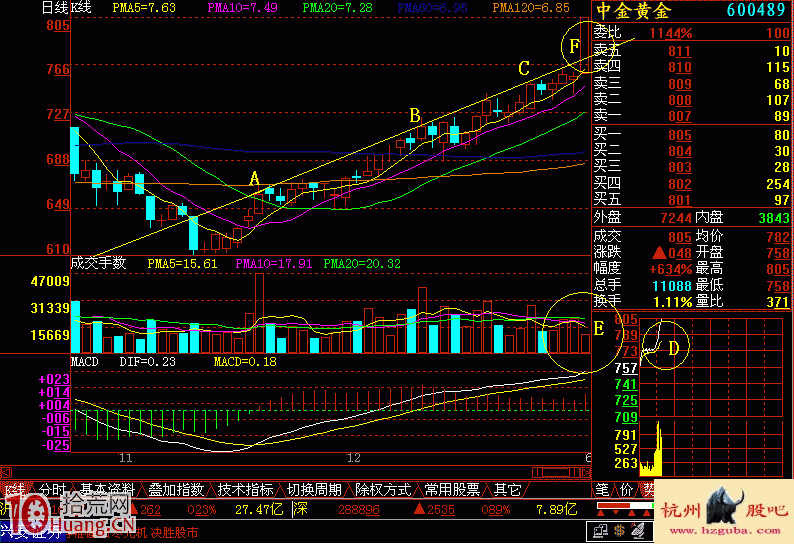Click the 47009 volume axis label

pos(50,281)
